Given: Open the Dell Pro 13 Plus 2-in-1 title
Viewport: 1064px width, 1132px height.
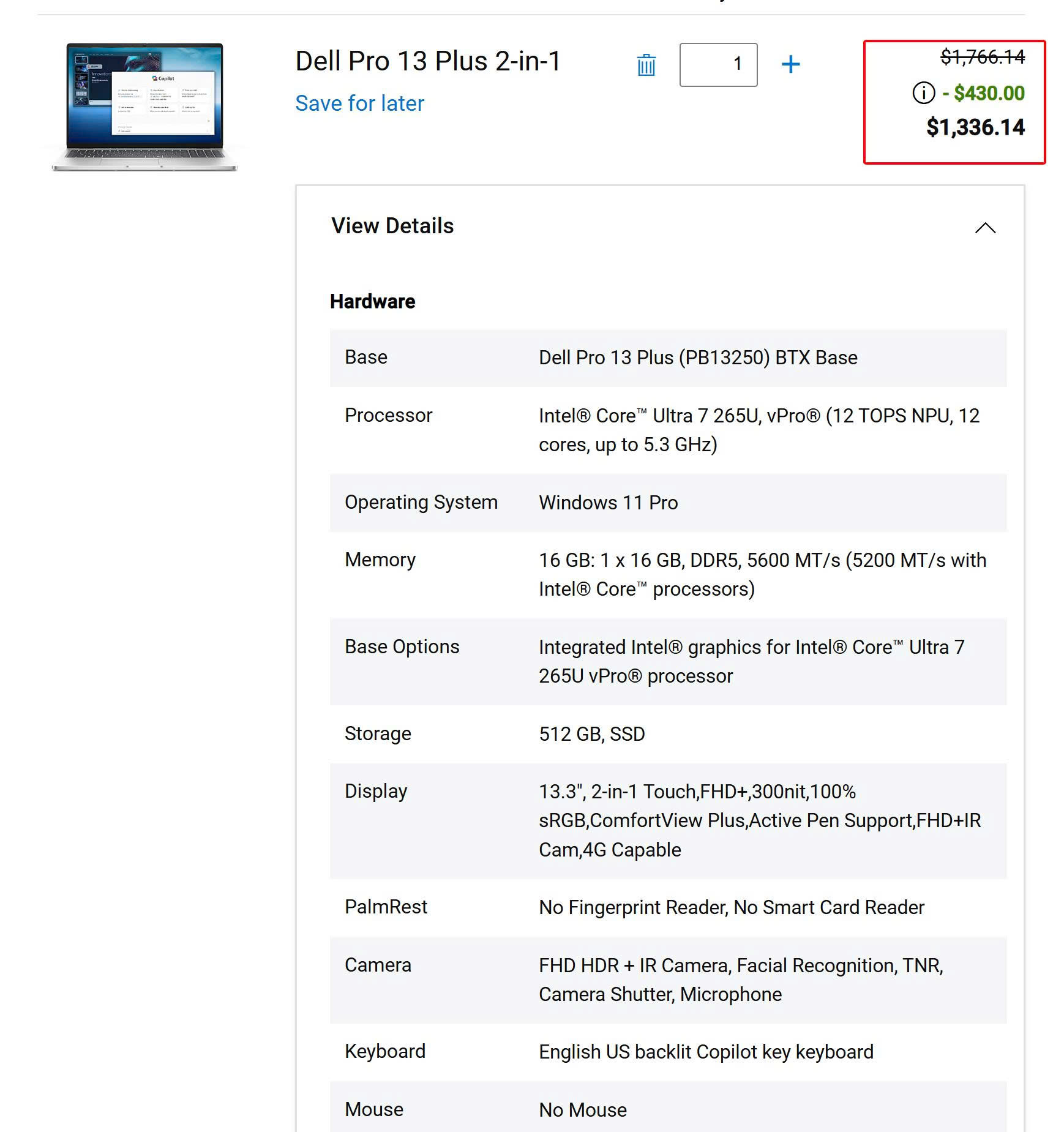Looking at the screenshot, I should 427,61.
